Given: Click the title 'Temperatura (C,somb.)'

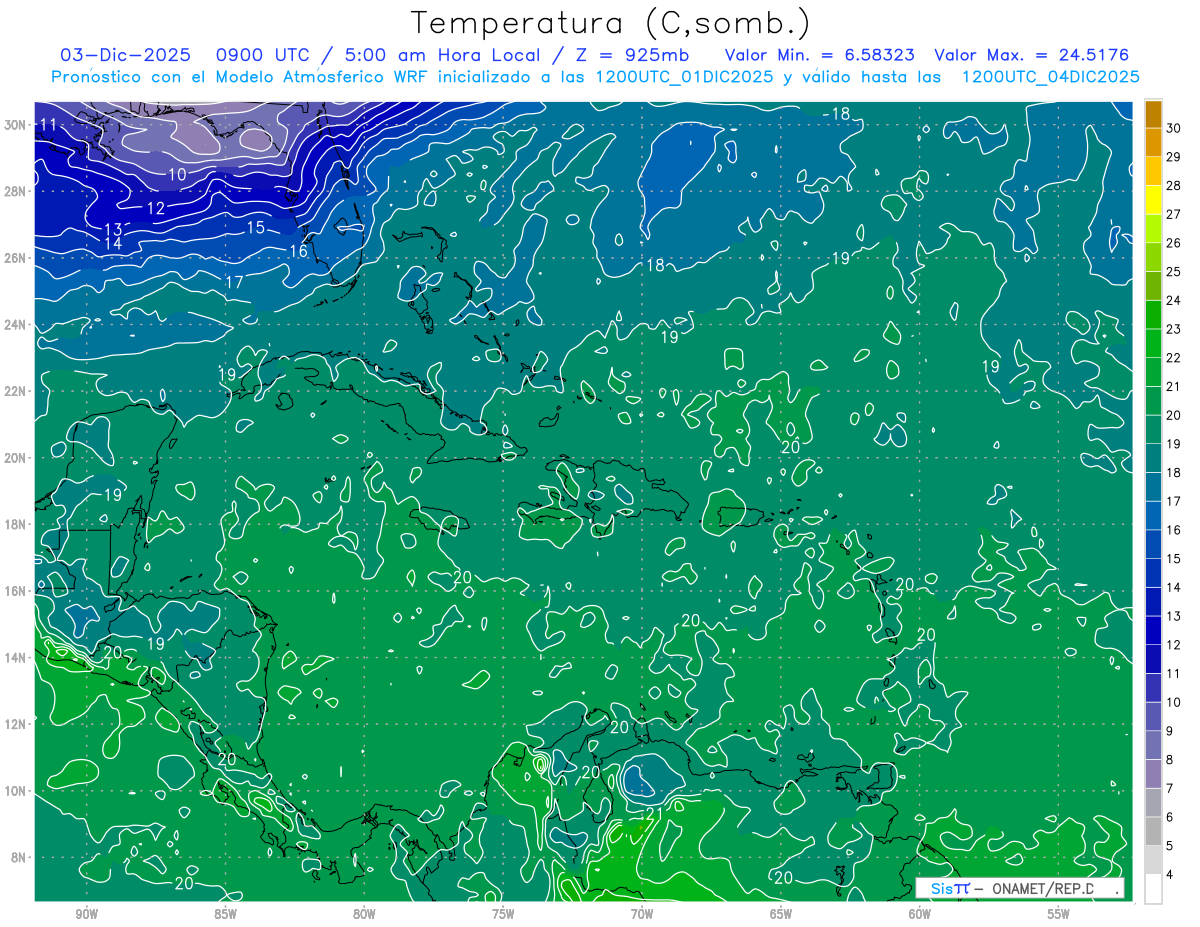Looking at the screenshot, I should point(611,22).
